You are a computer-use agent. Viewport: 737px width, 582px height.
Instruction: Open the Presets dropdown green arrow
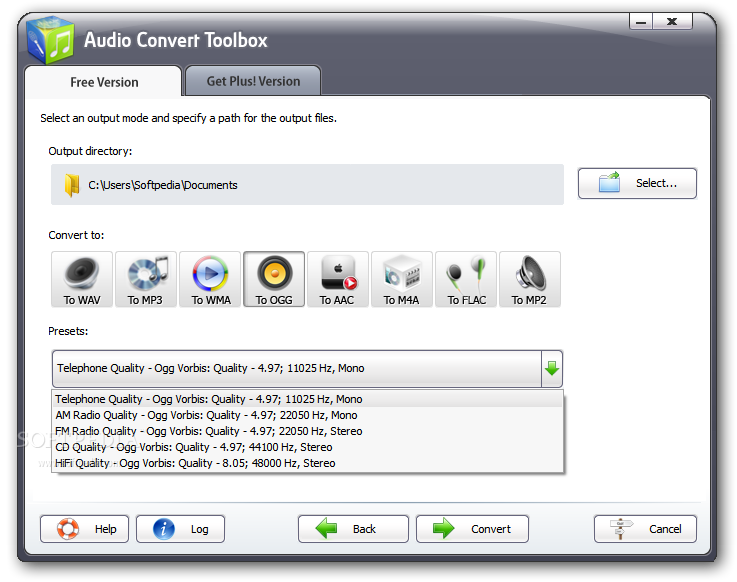[x=552, y=369]
